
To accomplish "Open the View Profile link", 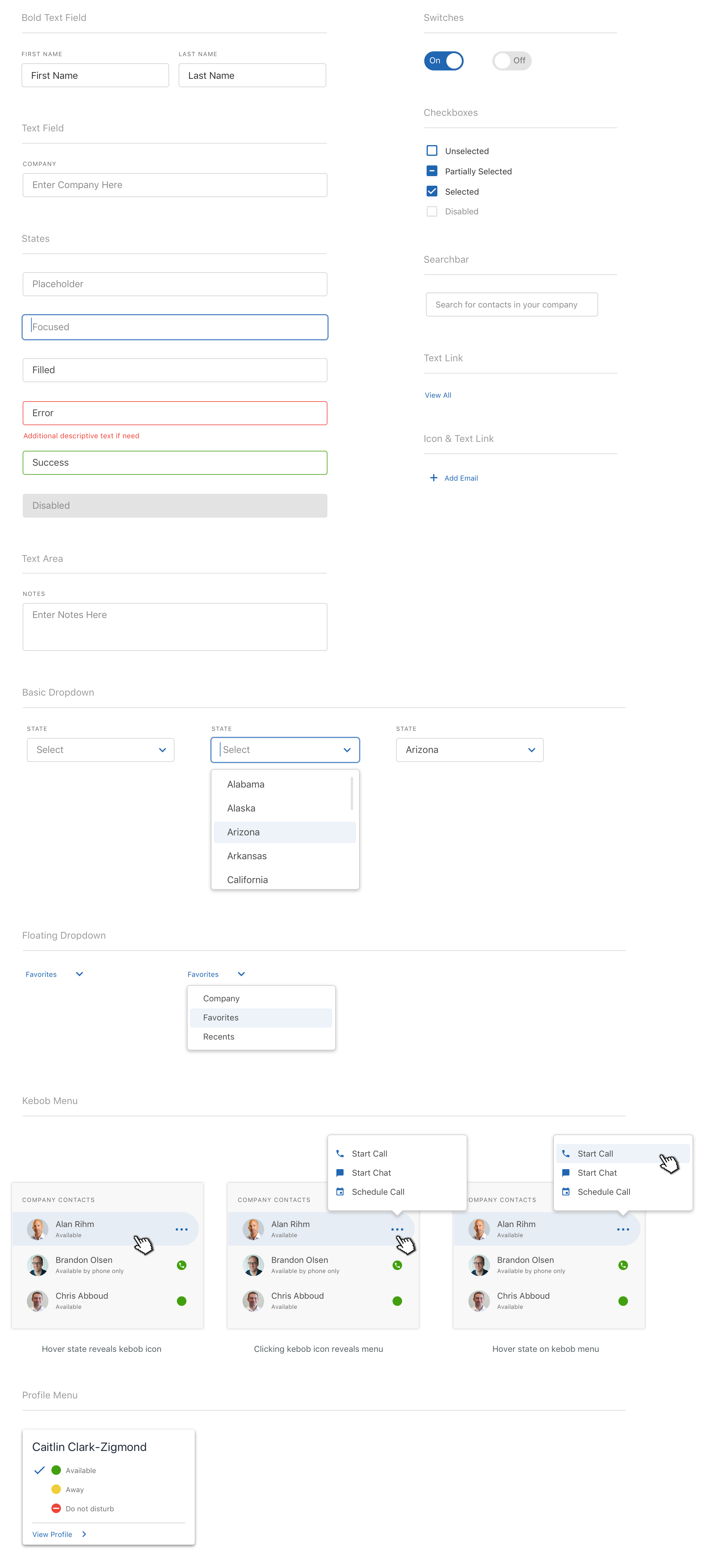I will [x=52, y=1535].
